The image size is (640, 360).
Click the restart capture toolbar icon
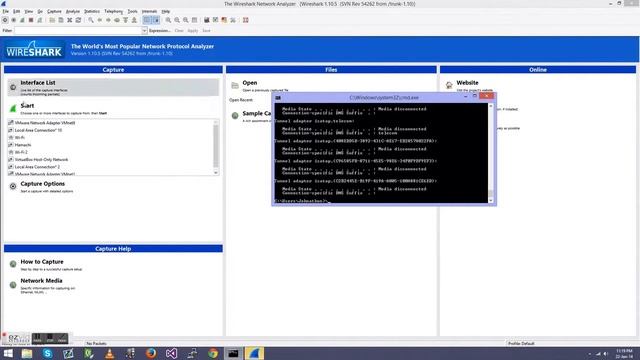click(40, 20)
